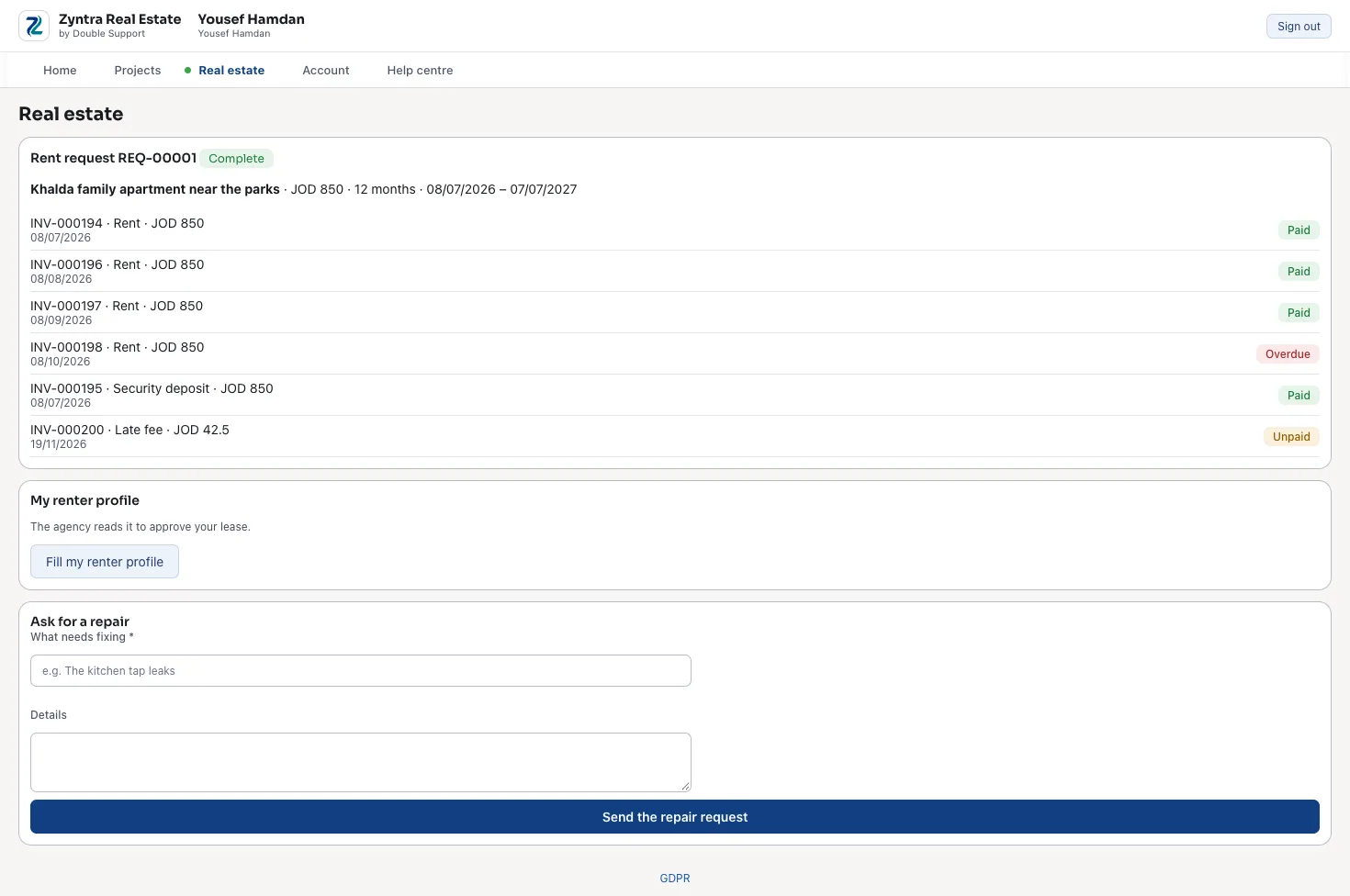Click the 'by Double Support' tagline
This screenshot has height=896, width=1350.
pyautogui.click(x=102, y=34)
